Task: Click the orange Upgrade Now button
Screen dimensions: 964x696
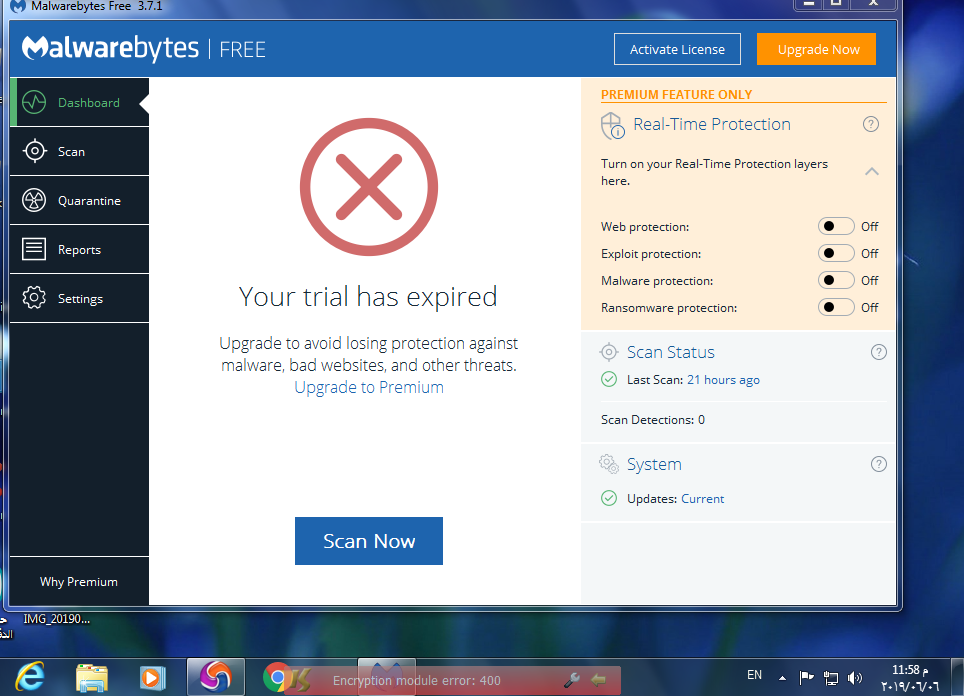Action: [x=816, y=49]
